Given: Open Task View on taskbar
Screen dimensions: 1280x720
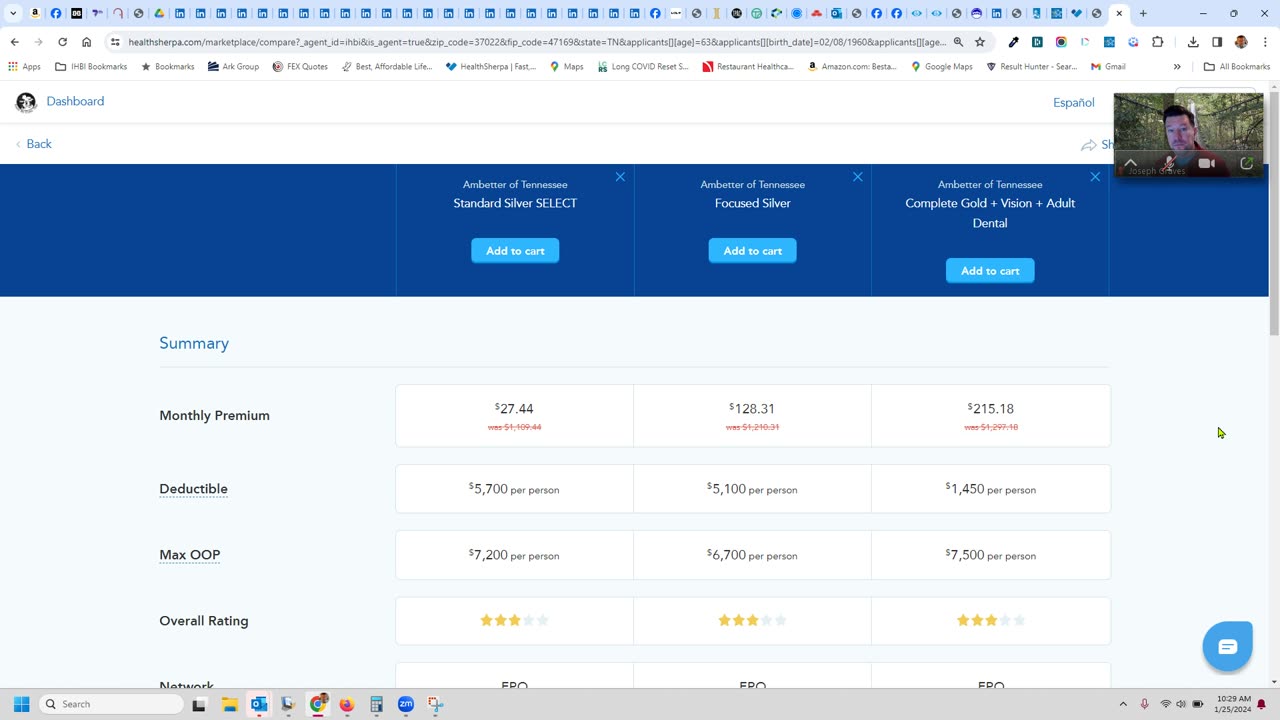Looking at the screenshot, I should pyautogui.click(x=198, y=704).
